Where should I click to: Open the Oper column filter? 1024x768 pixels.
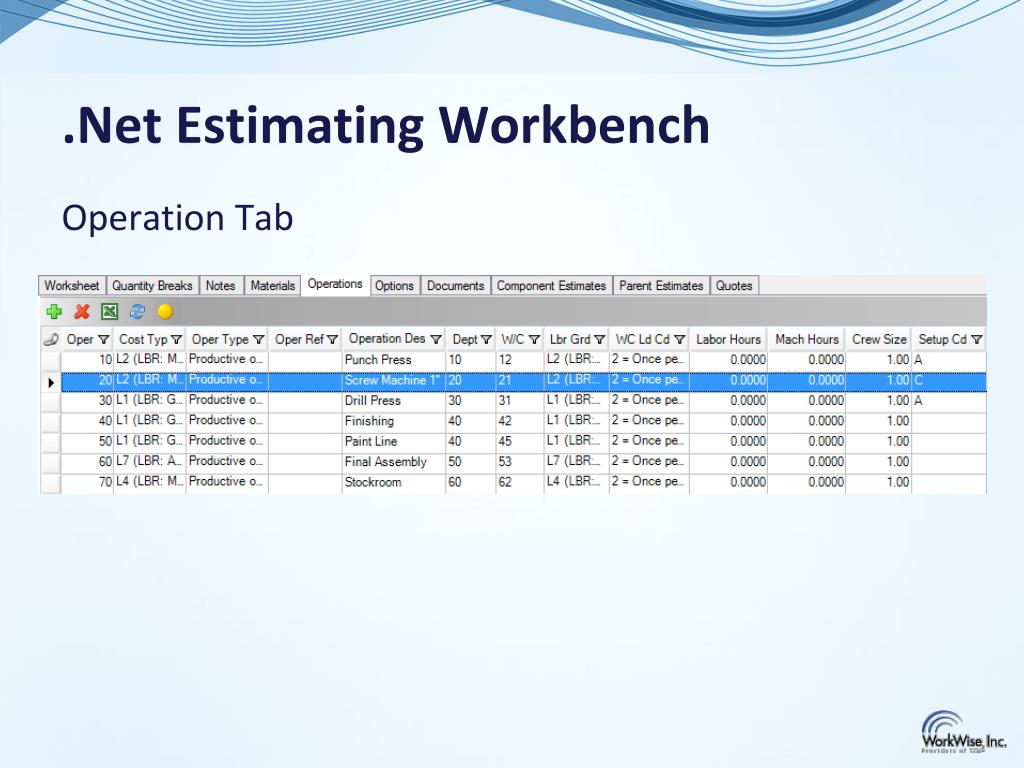[103, 340]
